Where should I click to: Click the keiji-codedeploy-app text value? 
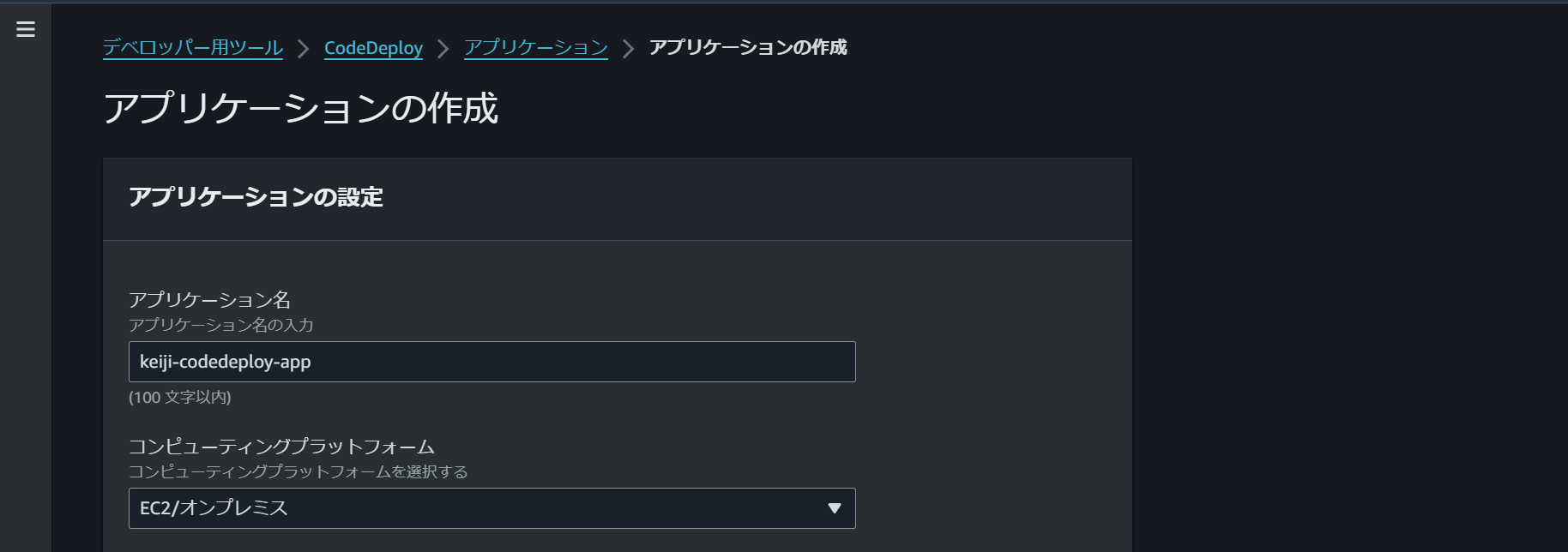click(x=223, y=362)
